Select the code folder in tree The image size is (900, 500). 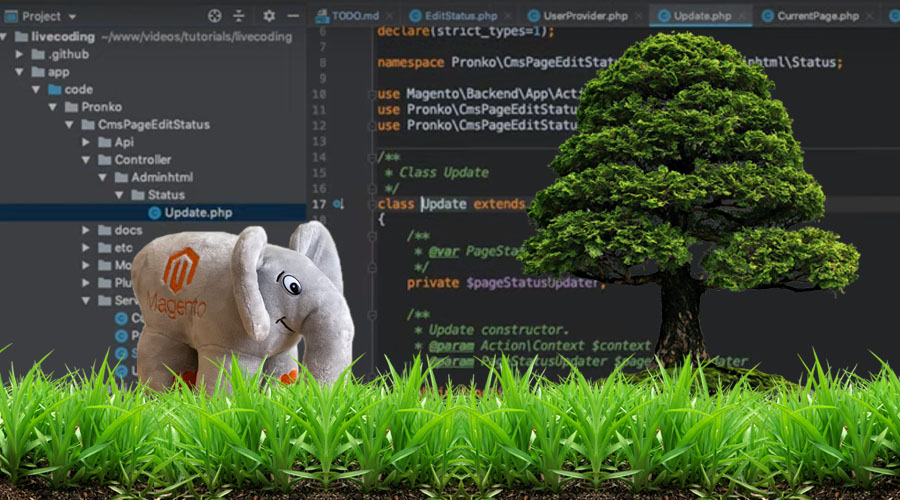tap(79, 90)
